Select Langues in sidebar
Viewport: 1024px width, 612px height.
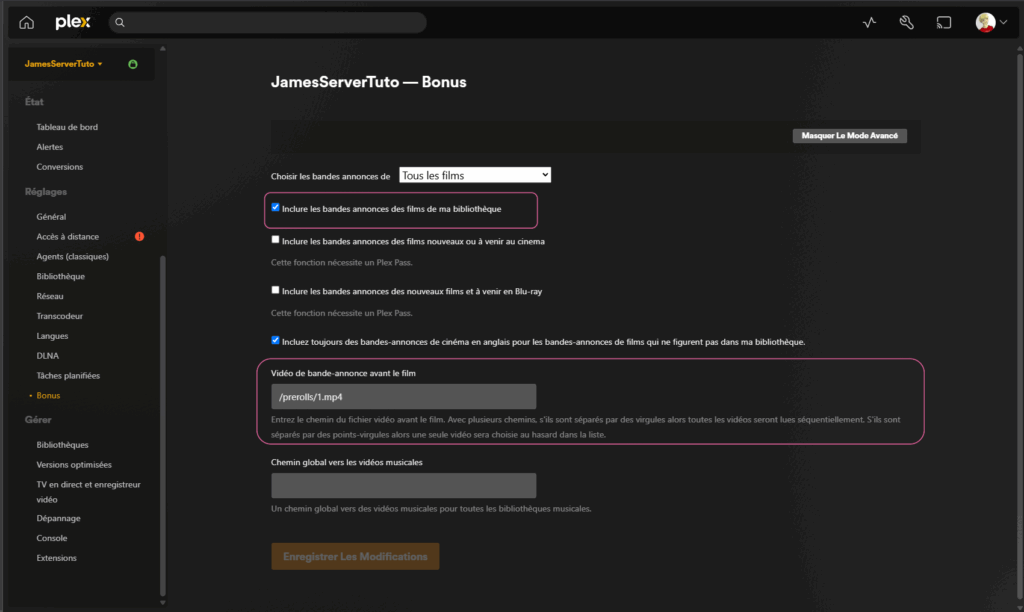52,336
